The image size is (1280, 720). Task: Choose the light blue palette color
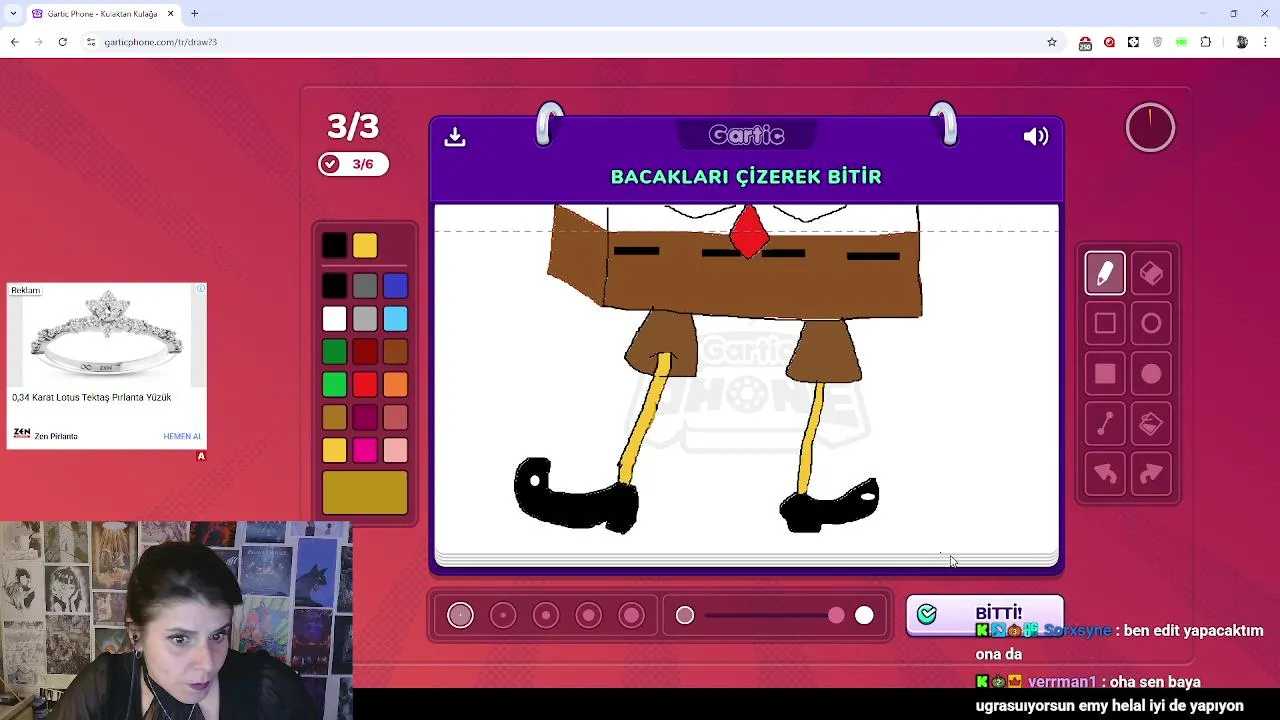(x=395, y=319)
